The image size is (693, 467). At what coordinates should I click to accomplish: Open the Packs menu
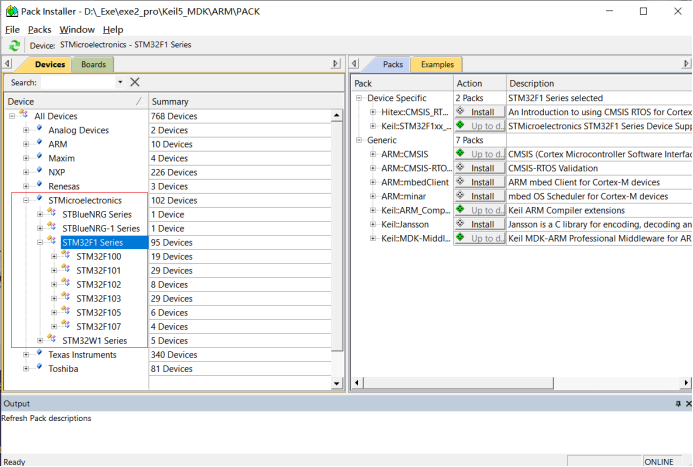[x=40, y=30]
